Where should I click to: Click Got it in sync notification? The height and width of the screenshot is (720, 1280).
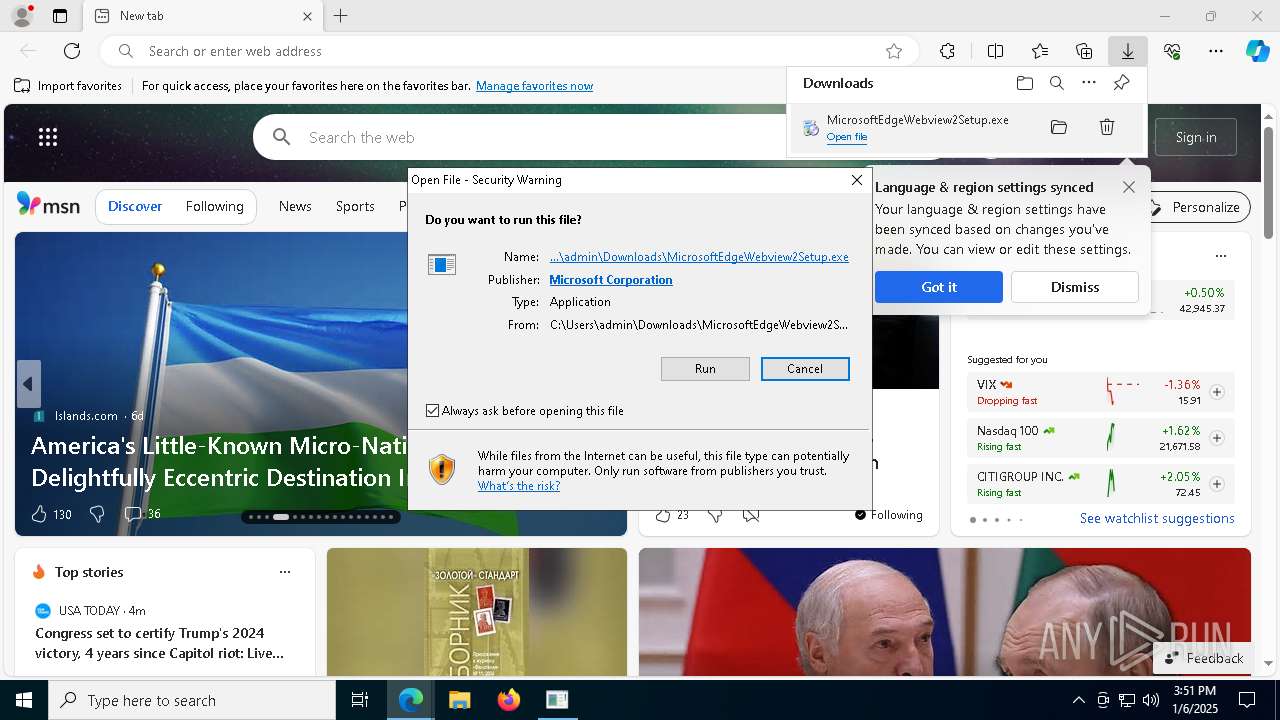938,287
